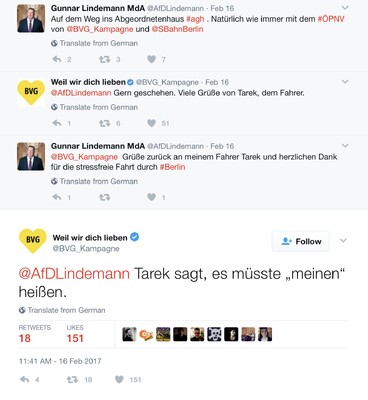Reply to main tweet showing 4 replies
The image size is (368, 400).
pyautogui.click(x=25, y=379)
